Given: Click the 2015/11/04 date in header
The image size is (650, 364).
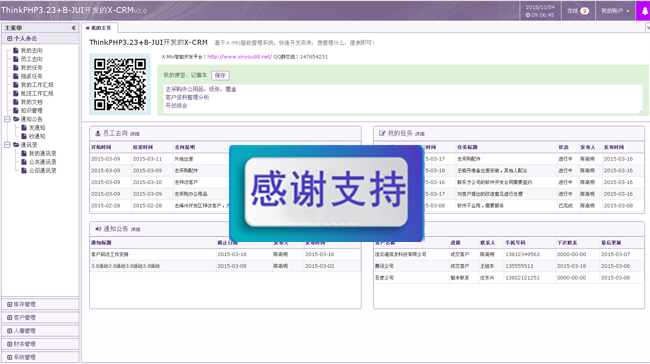Looking at the screenshot, I should click(540, 7).
